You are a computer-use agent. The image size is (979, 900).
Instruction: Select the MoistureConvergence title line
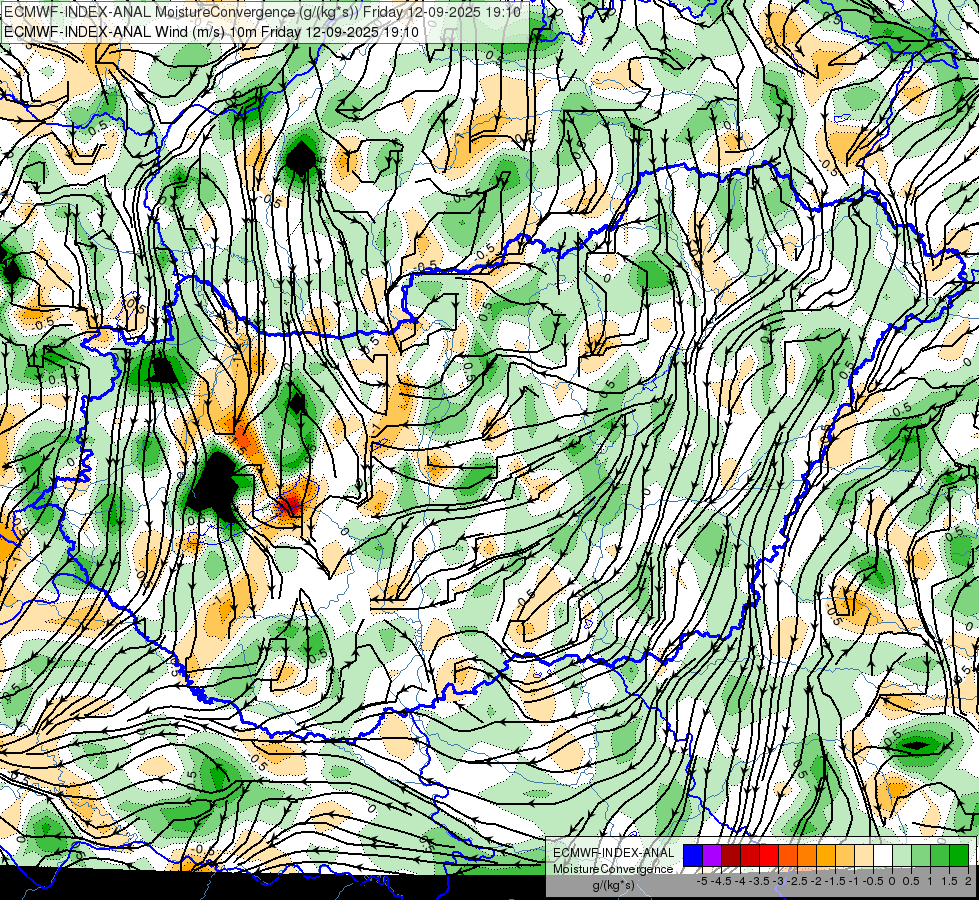click(262, 11)
